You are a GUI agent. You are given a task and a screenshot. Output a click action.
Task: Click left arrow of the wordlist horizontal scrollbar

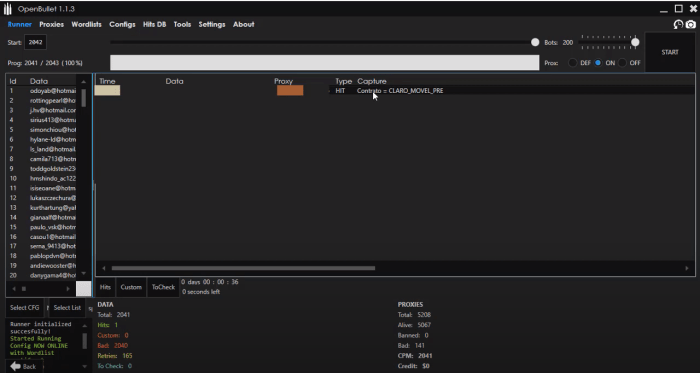coord(13,289)
